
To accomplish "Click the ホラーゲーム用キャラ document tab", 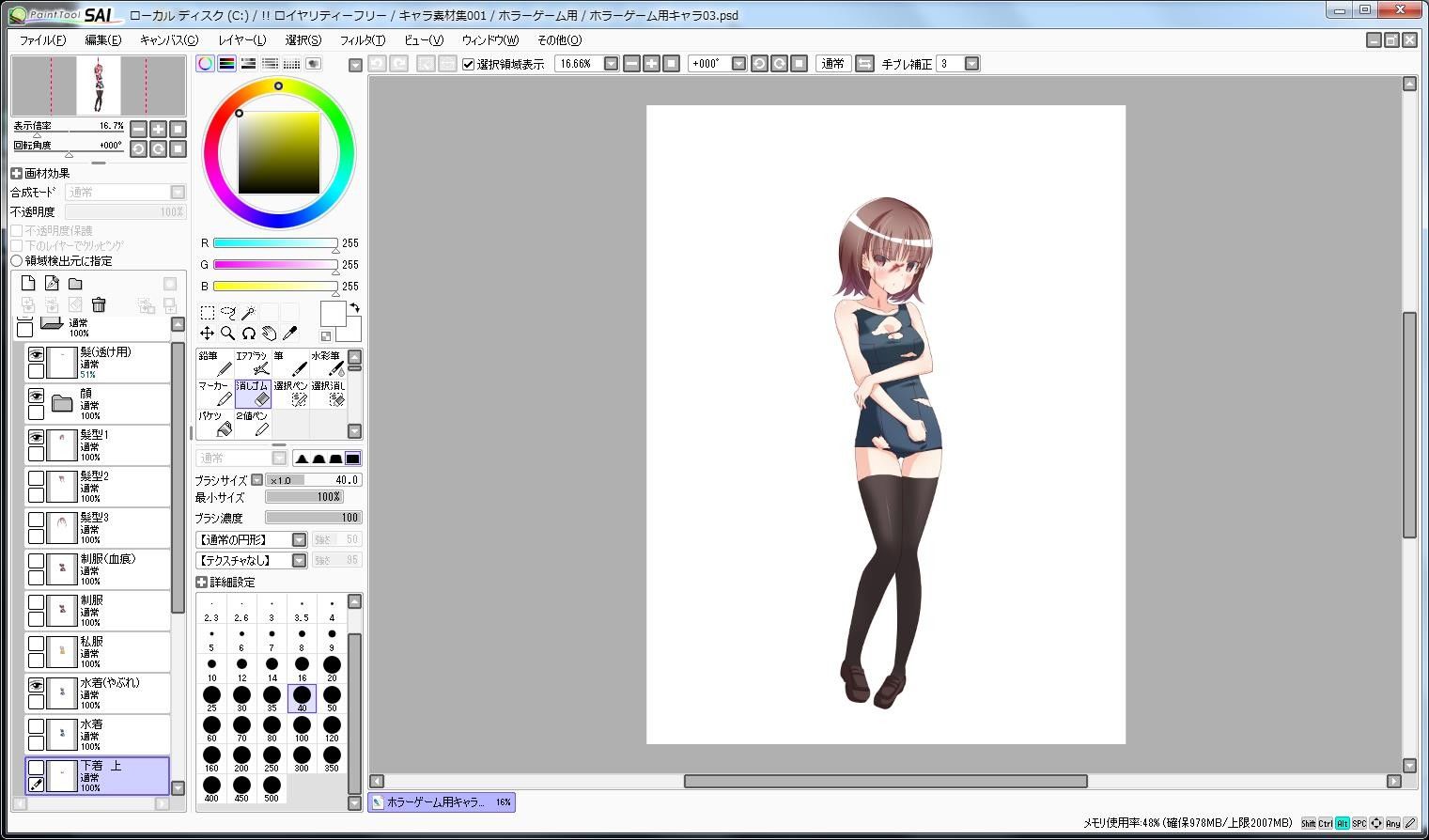I will (442, 802).
